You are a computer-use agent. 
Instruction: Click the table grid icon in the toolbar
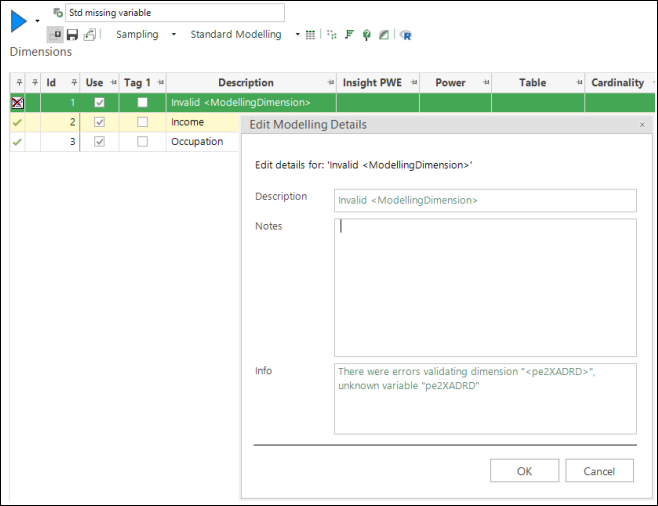pos(310,35)
